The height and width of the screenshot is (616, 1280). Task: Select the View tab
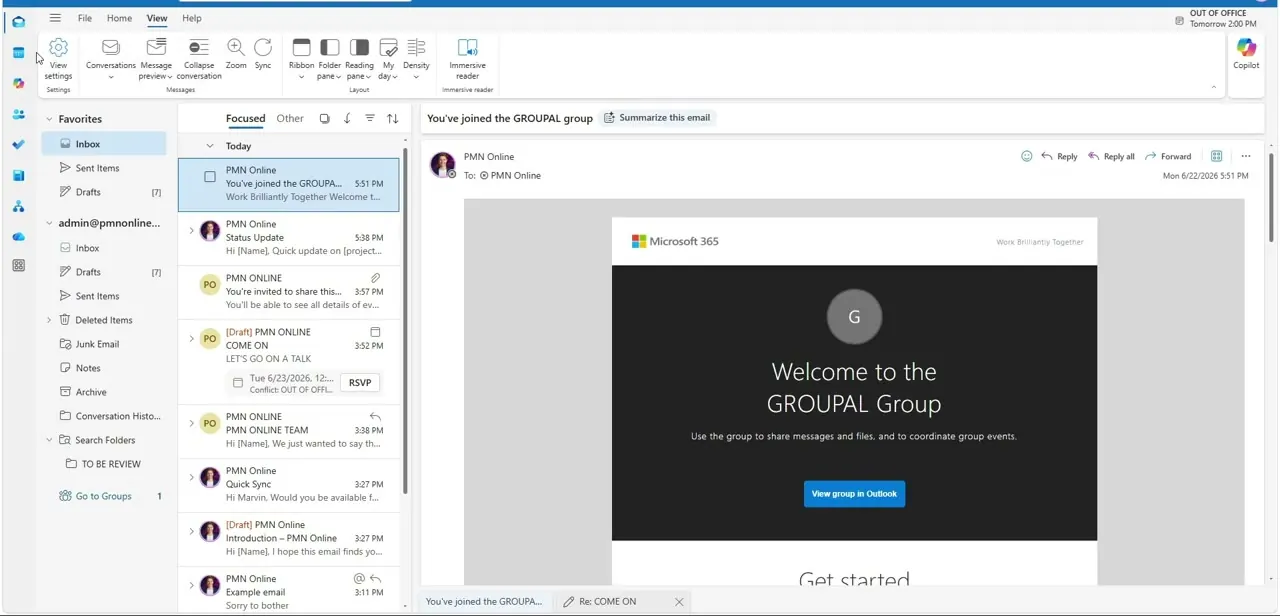[x=157, y=18]
